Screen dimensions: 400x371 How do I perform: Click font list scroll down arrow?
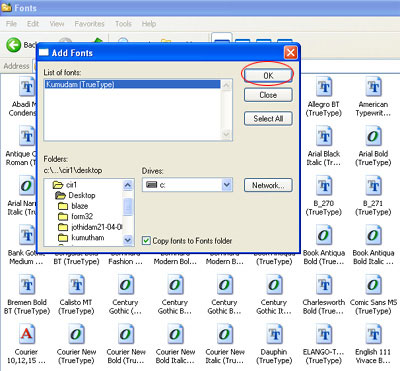click(x=226, y=134)
